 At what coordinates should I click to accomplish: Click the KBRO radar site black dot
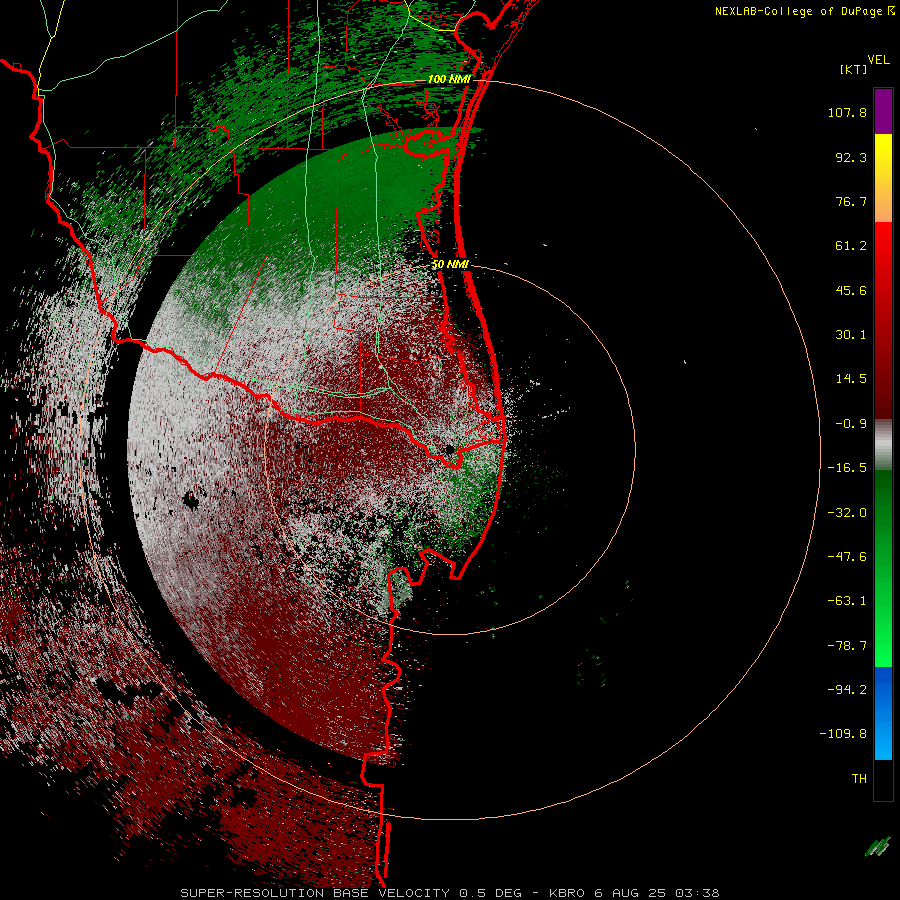click(450, 450)
